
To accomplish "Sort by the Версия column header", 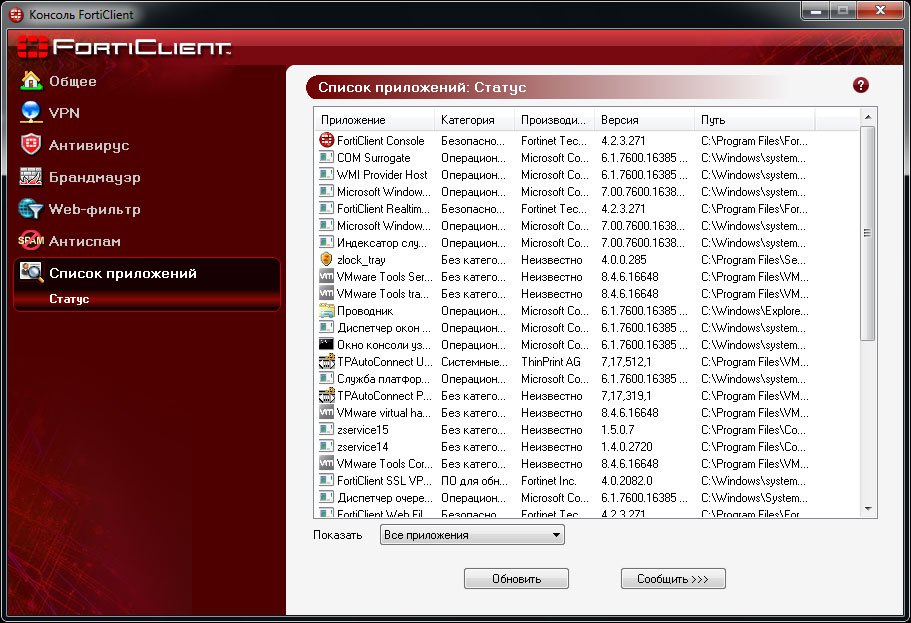I will click(644, 120).
